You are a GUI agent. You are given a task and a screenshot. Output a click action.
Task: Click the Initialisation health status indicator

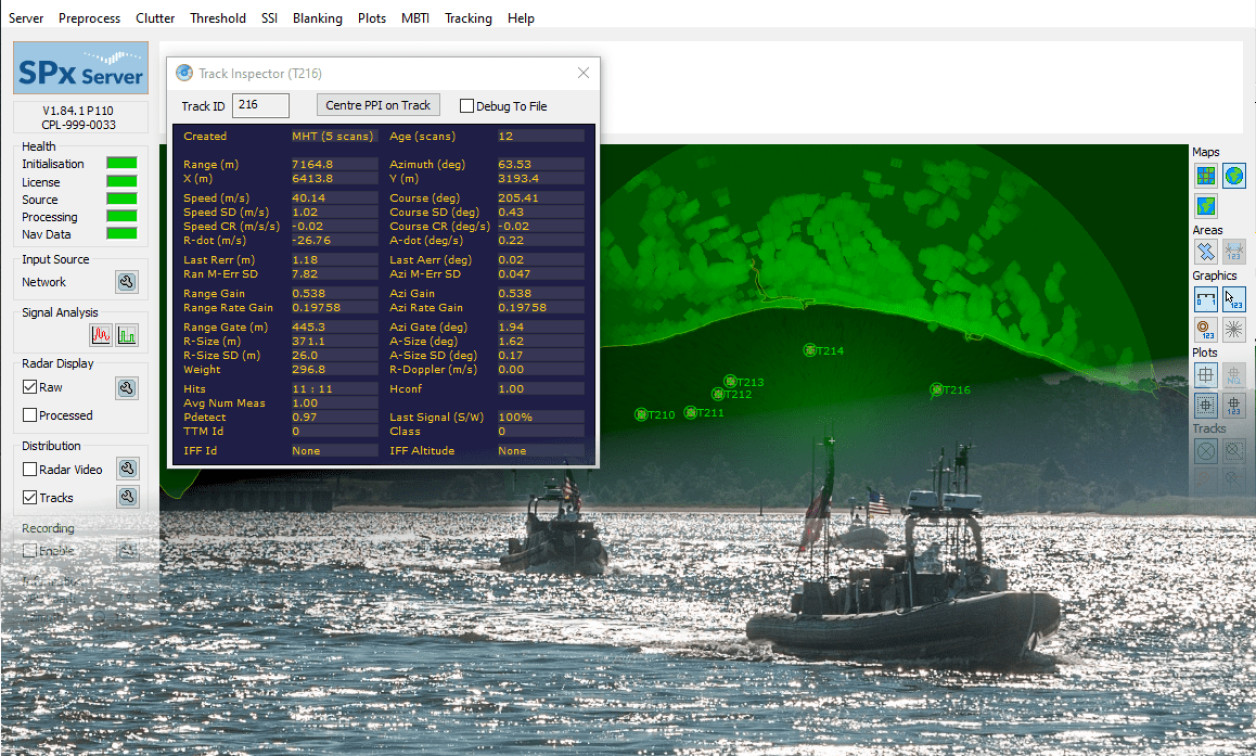coord(122,163)
